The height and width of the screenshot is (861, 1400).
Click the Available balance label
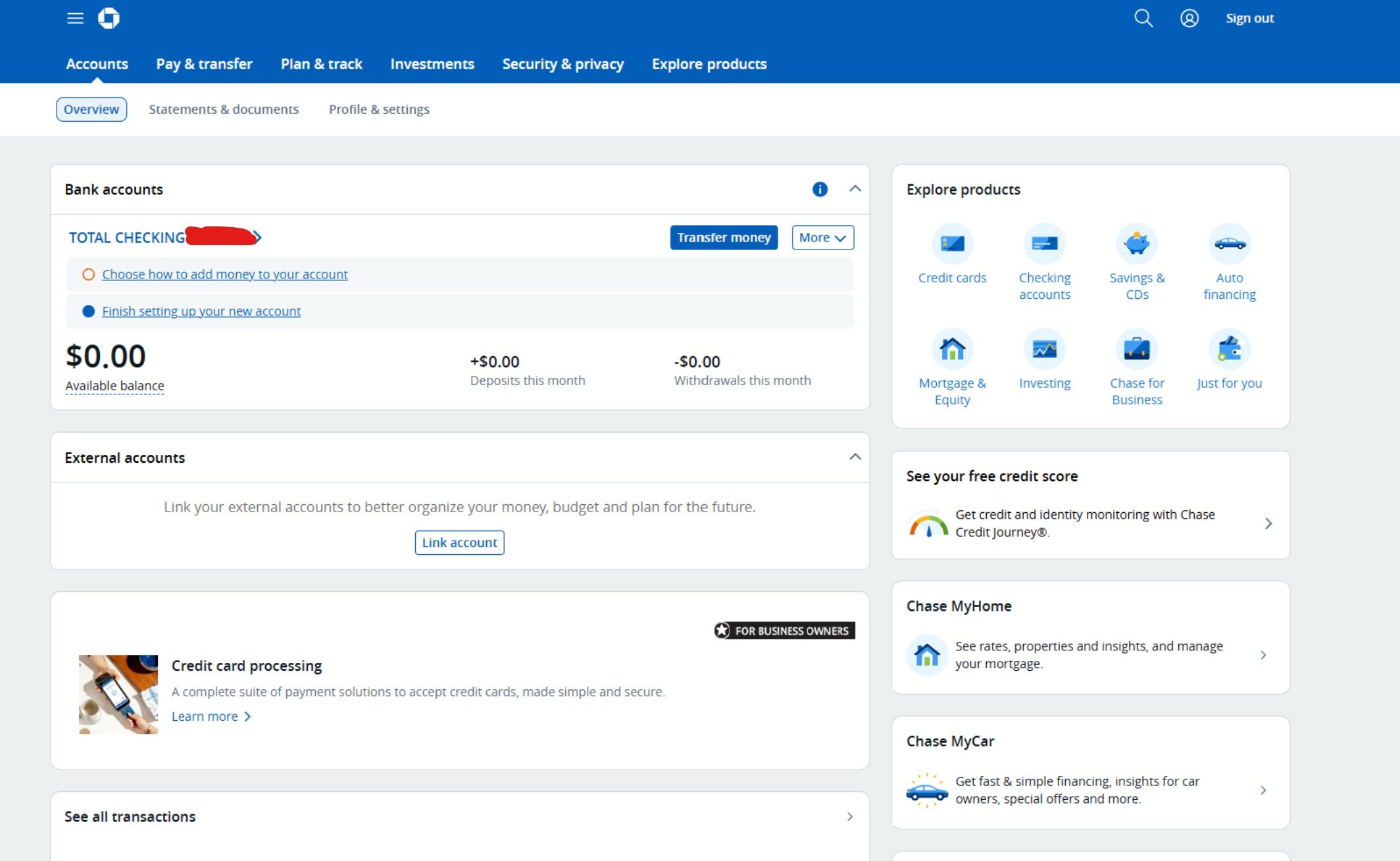pos(114,386)
